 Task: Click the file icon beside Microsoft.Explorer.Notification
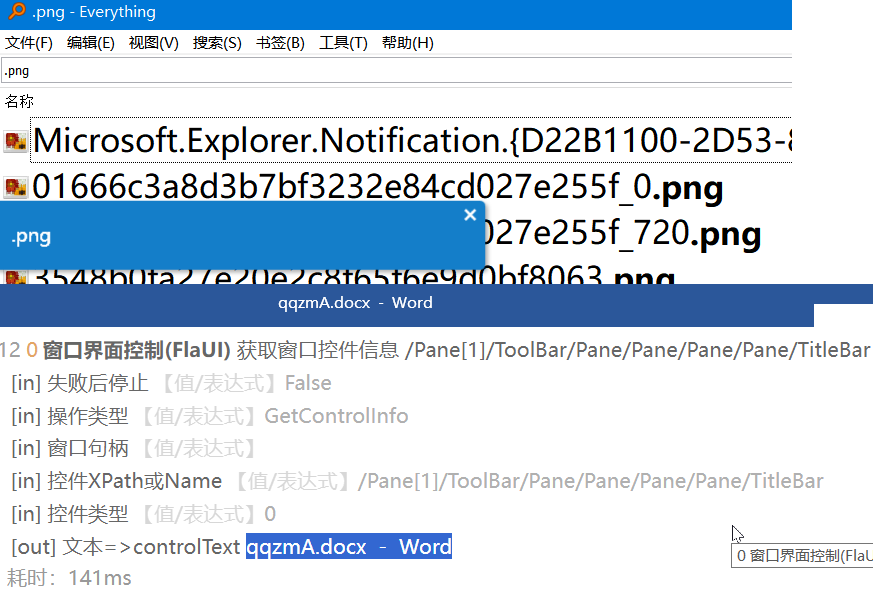pos(16,141)
